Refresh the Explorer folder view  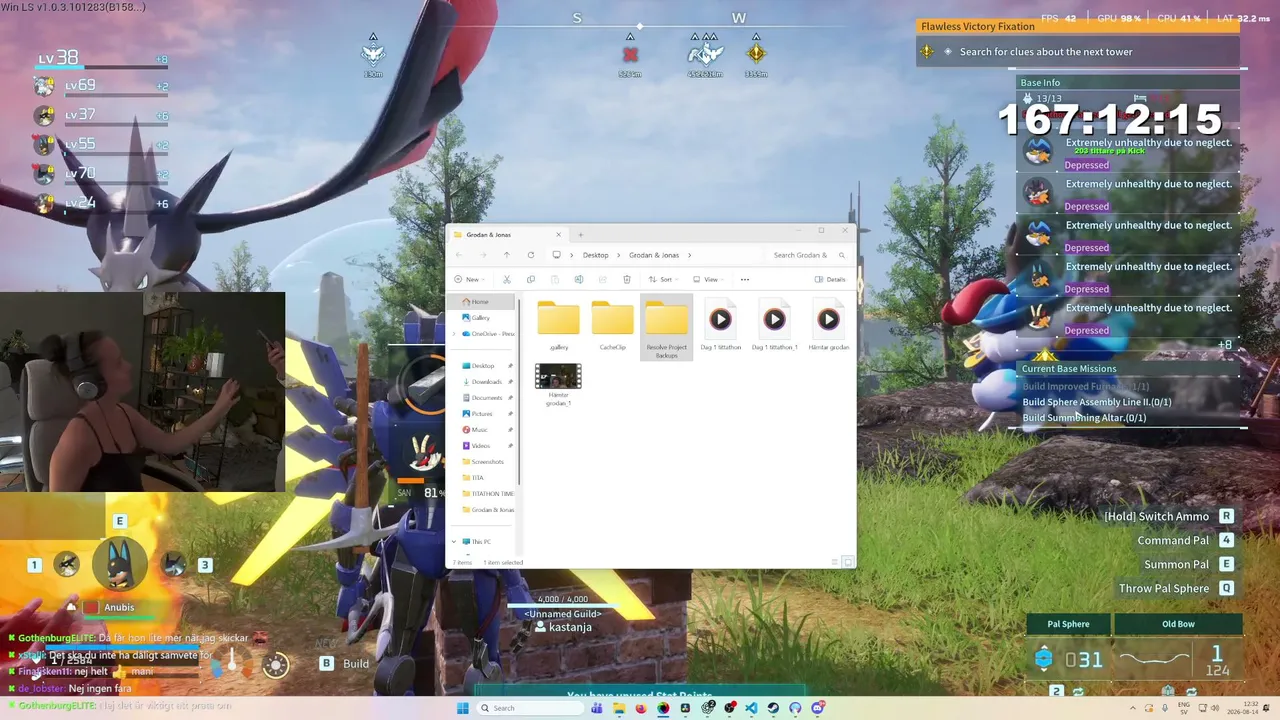(531, 255)
